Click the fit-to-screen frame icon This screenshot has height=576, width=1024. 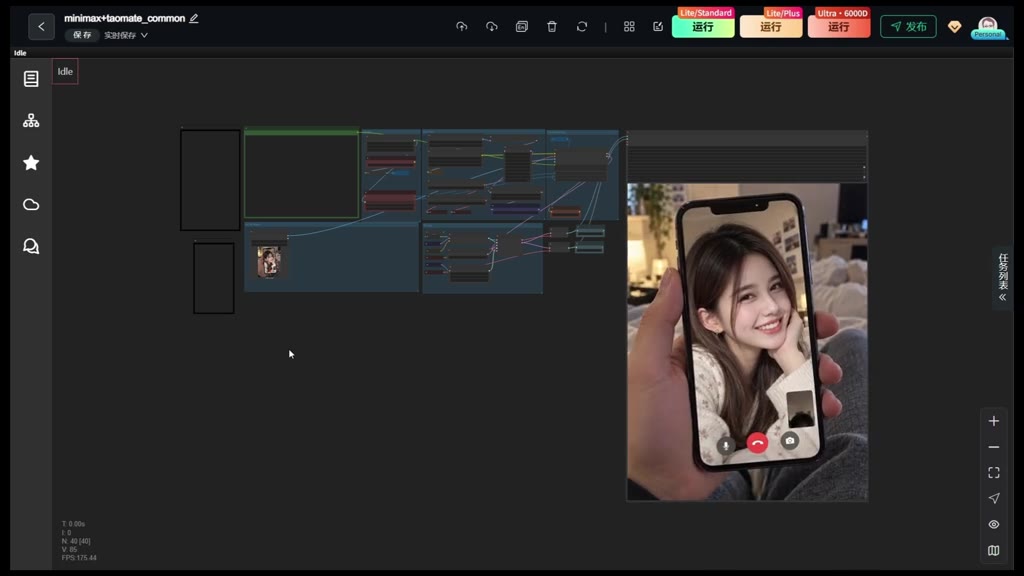(993, 473)
